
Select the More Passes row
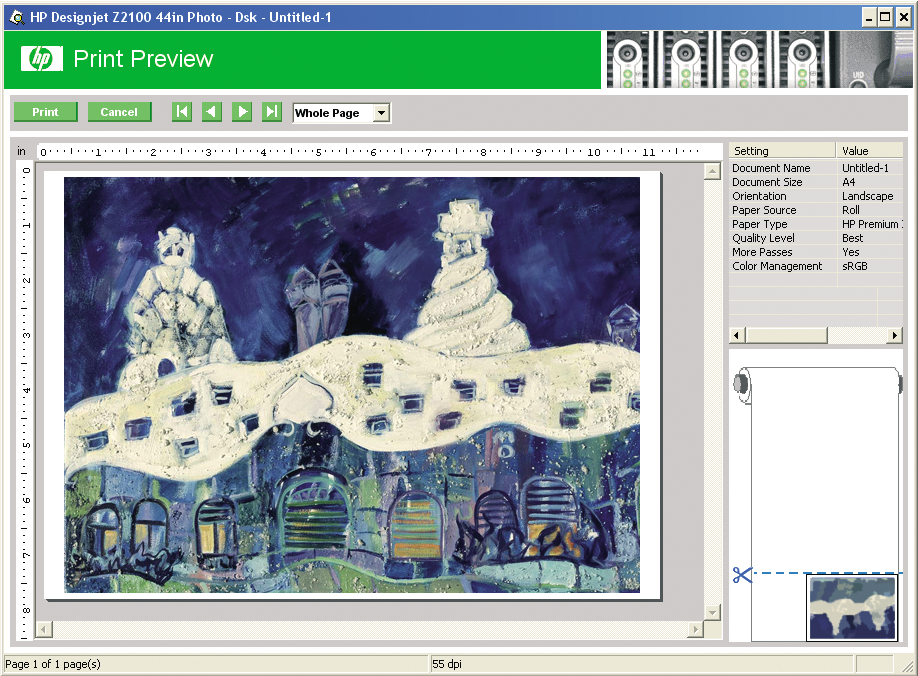(x=816, y=252)
